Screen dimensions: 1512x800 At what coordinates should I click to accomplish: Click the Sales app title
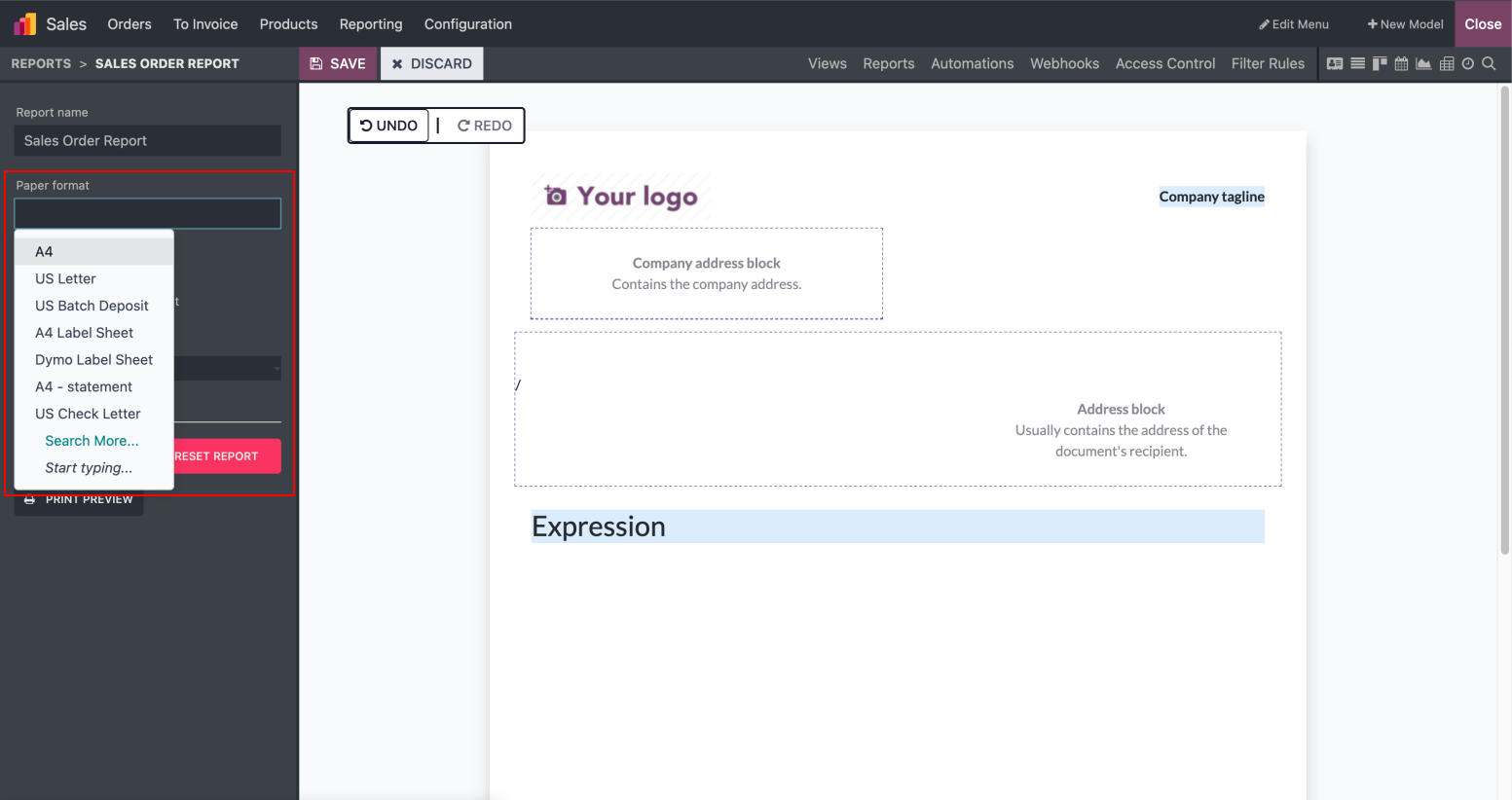pos(66,24)
